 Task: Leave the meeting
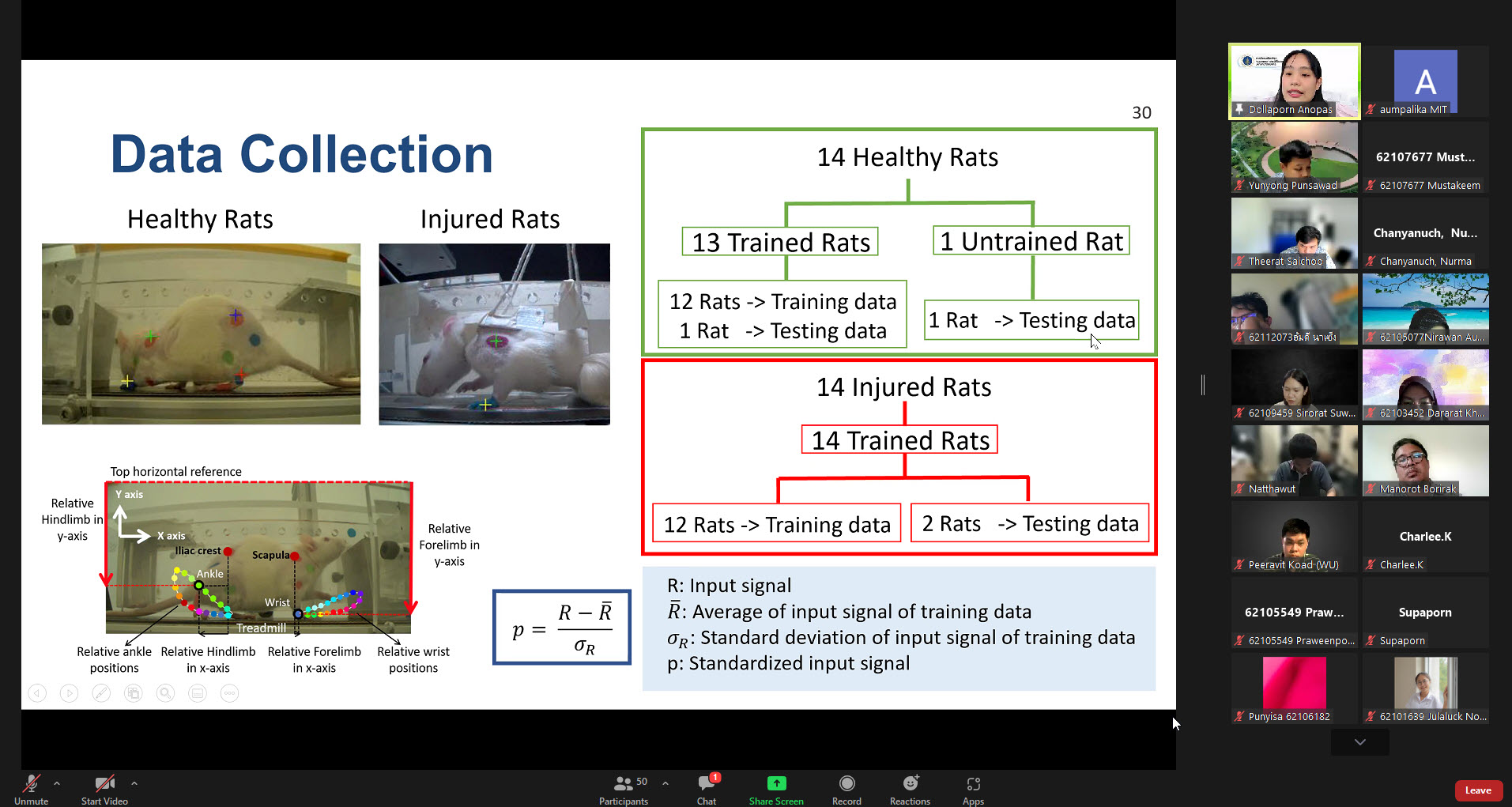tap(1478, 790)
